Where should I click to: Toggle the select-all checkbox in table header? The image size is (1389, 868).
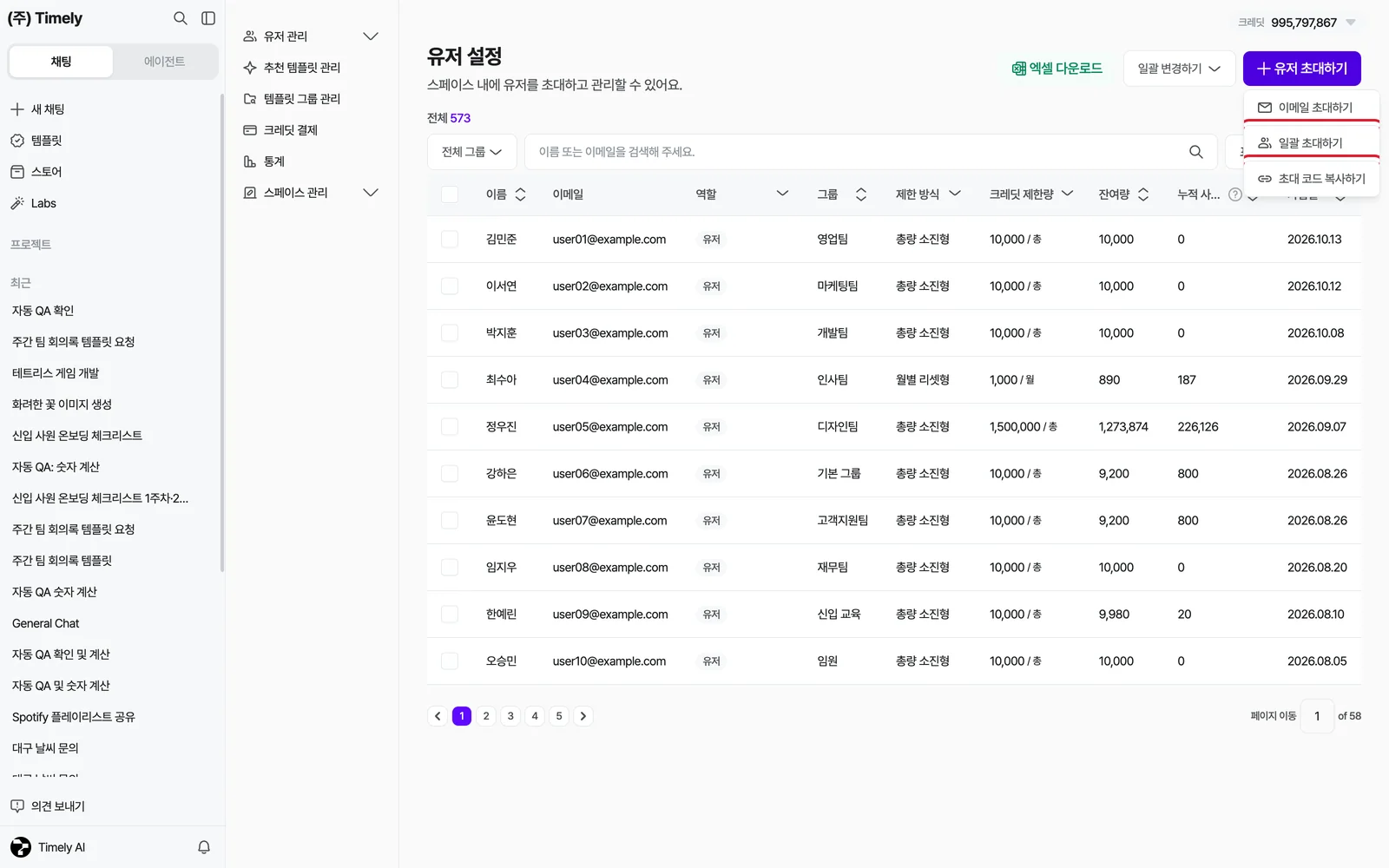pyautogui.click(x=450, y=194)
